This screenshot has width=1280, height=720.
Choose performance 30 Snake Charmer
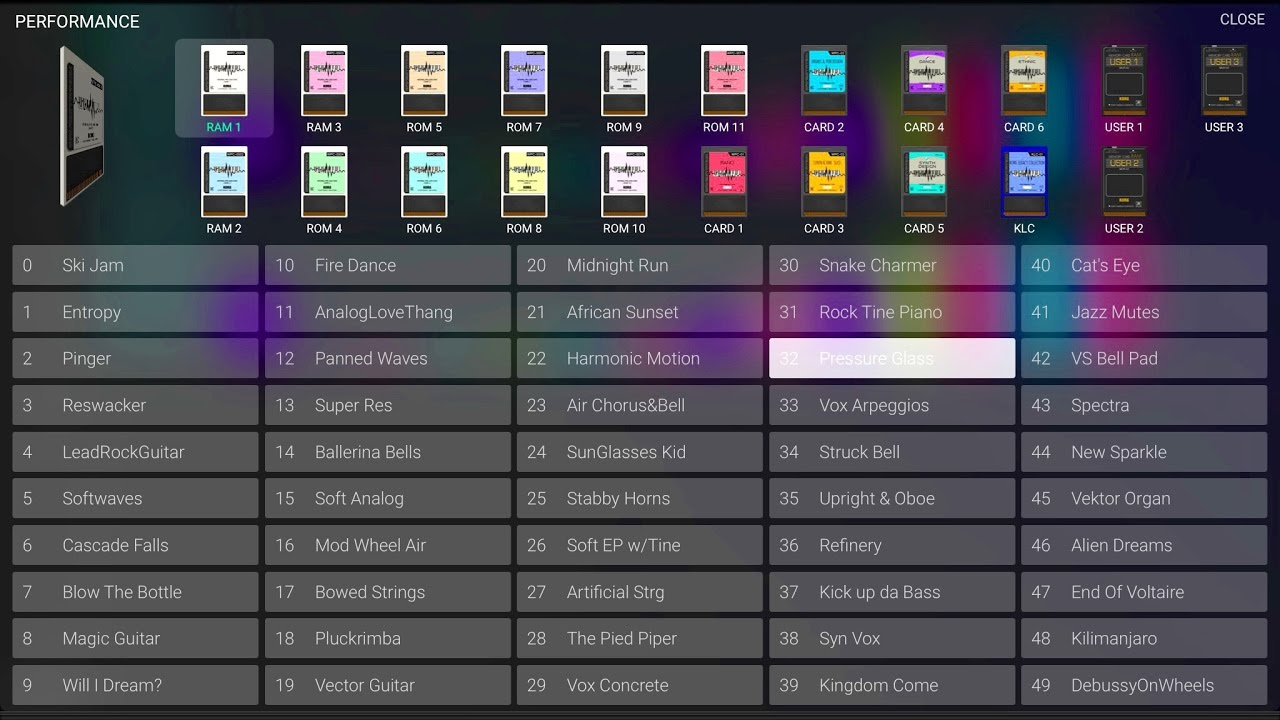pyautogui.click(x=892, y=265)
